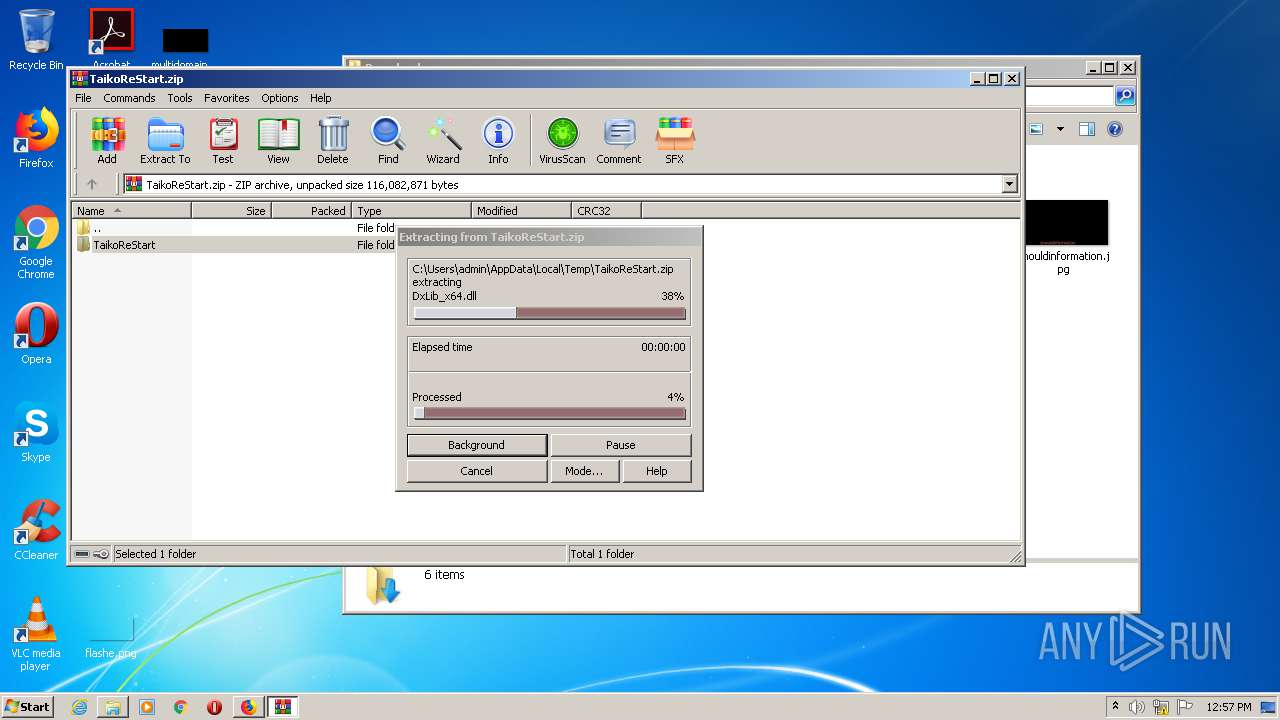This screenshot has height=720, width=1280.
Task: Open the File menu
Action: point(83,98)
